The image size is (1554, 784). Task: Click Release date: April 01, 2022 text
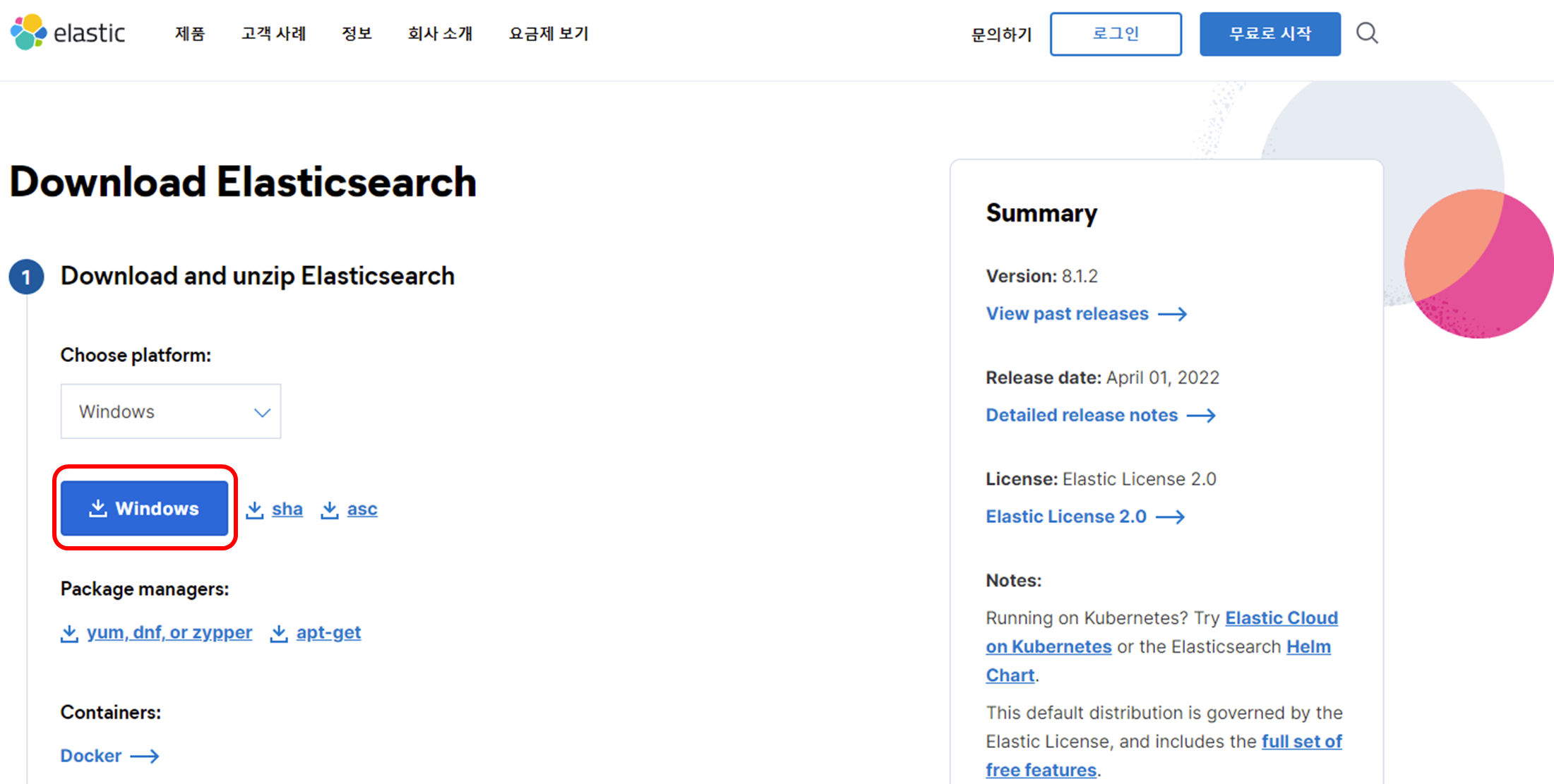[1103, 378]
